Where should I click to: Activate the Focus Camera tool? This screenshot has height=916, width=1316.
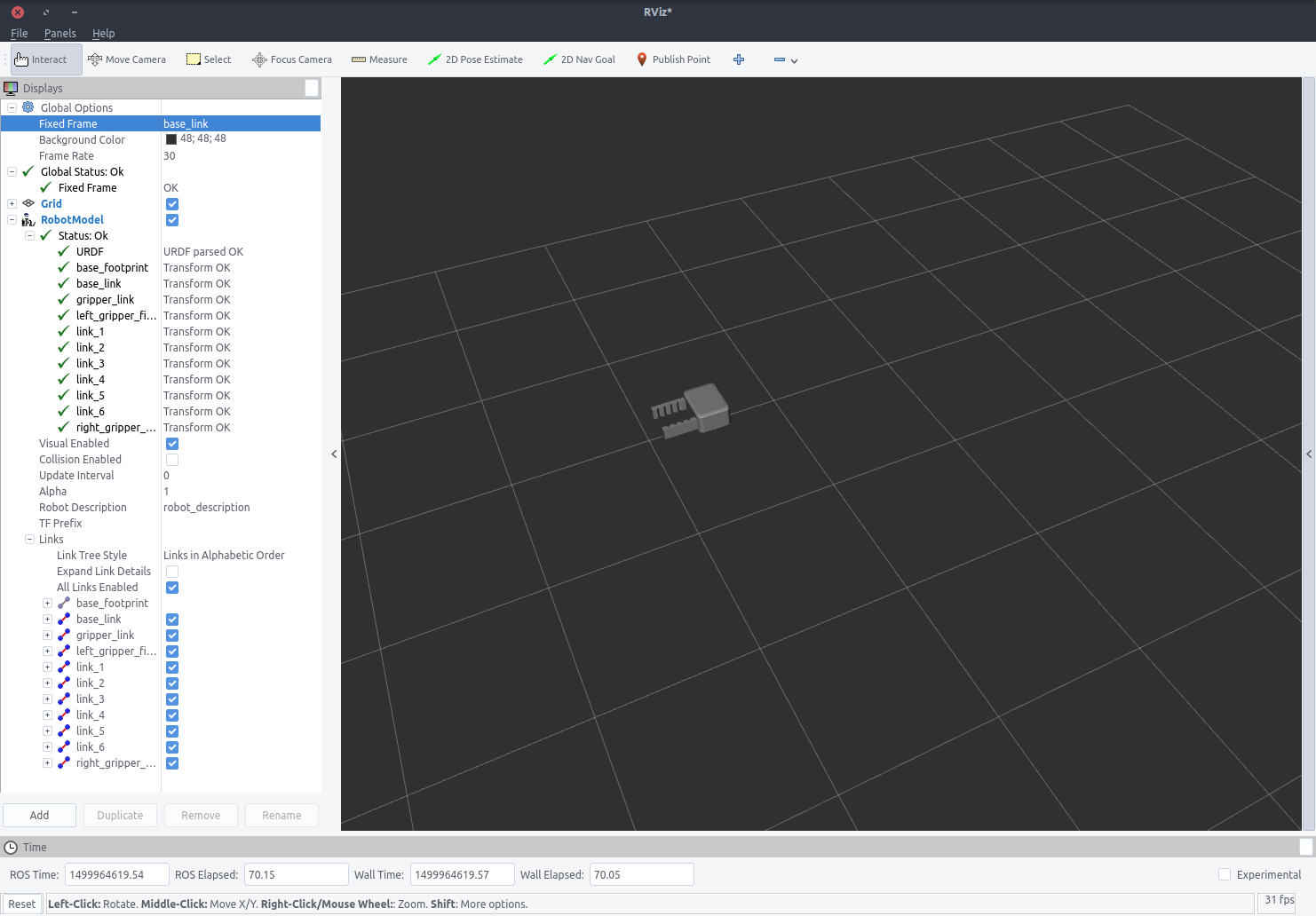click(292, 59)
